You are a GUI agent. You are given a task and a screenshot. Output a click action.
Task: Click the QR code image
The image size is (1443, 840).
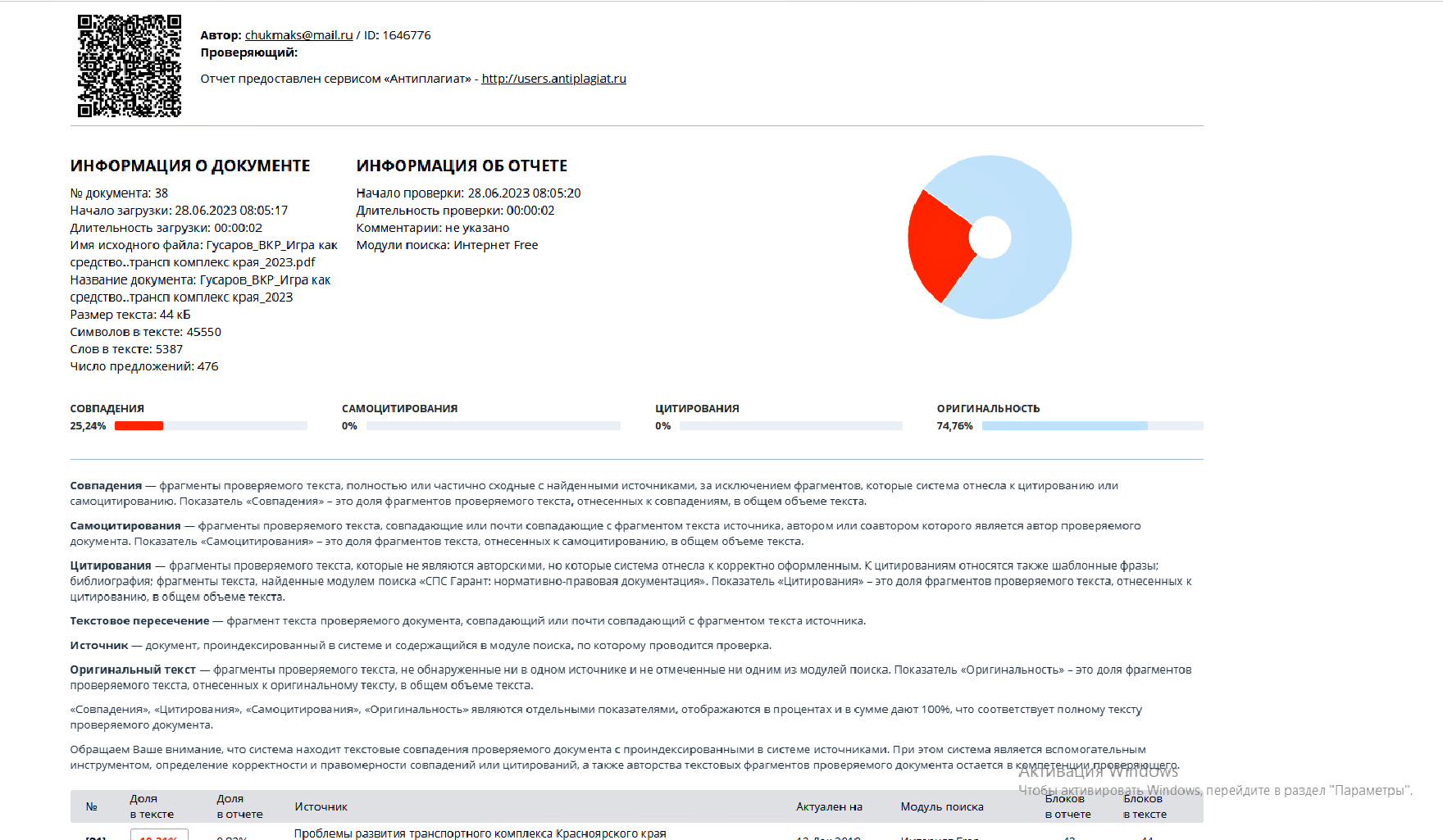tap(129, 66)
